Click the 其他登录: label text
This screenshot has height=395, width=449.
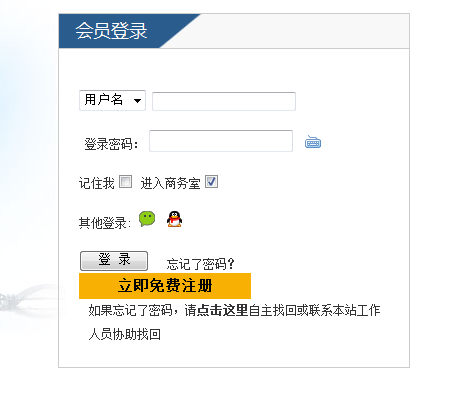pyautogui.click(x=105, y=223)
